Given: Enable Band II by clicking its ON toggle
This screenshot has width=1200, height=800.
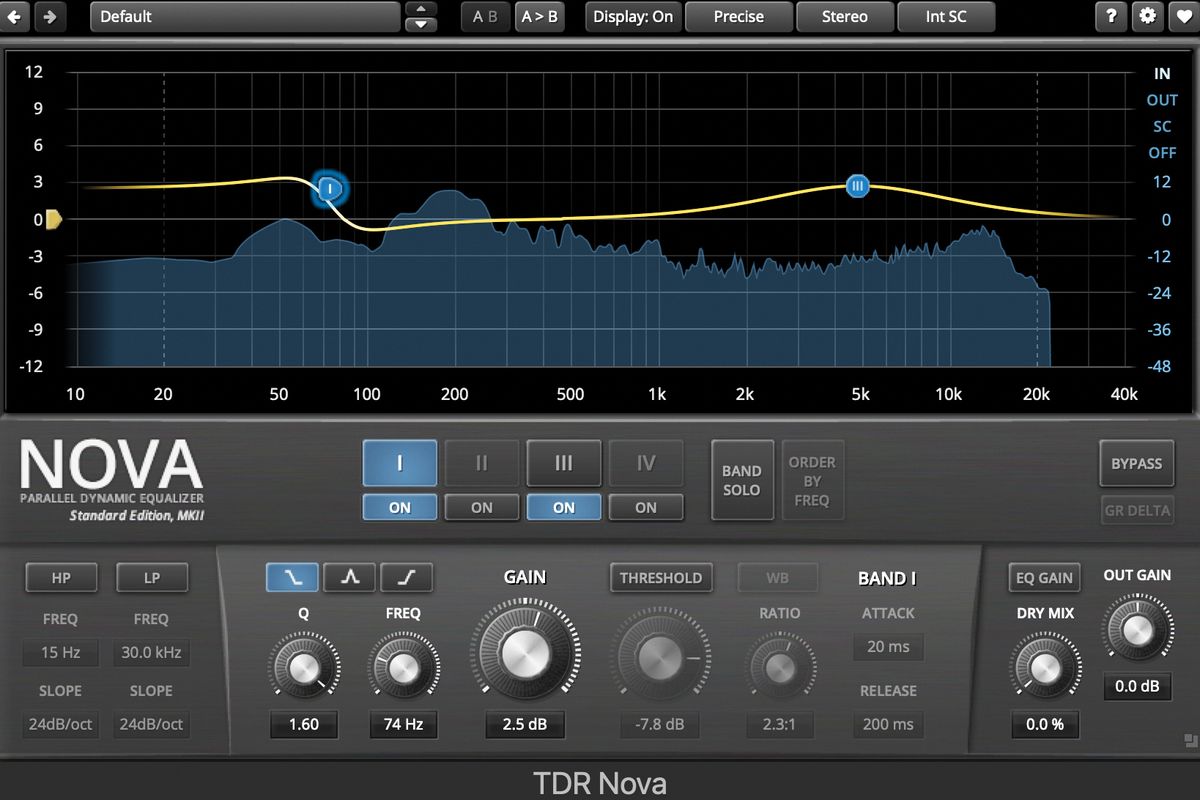Looking at the screenshot, I should 481,507.
